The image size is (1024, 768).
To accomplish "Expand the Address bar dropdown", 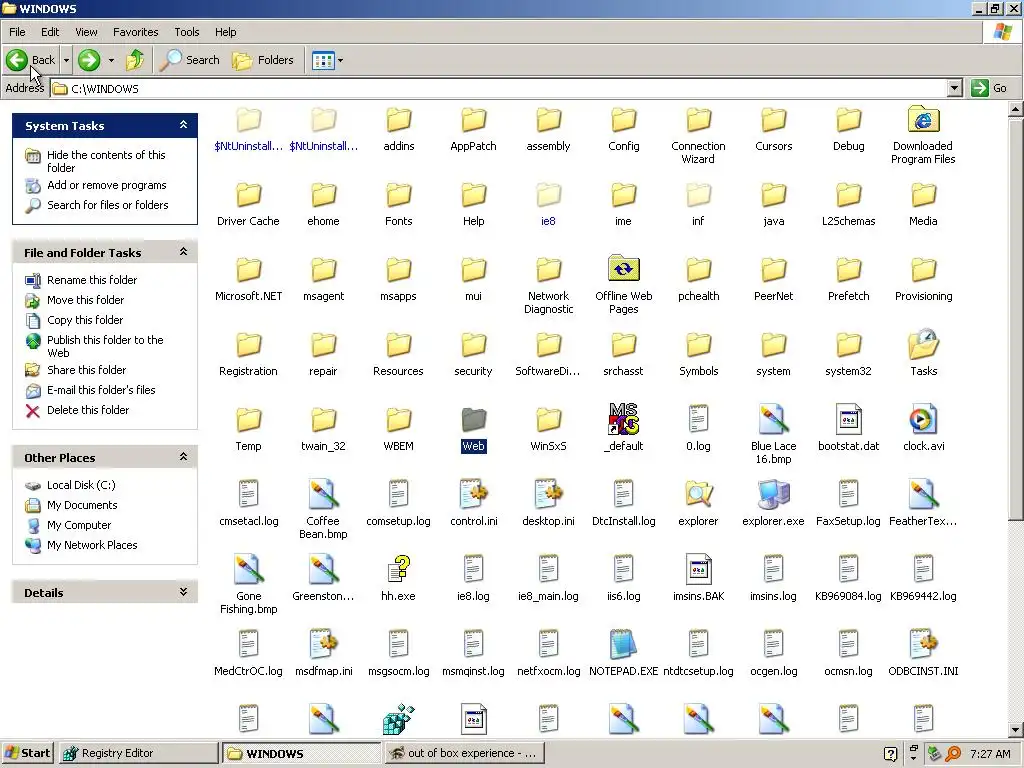I will 955,88.
